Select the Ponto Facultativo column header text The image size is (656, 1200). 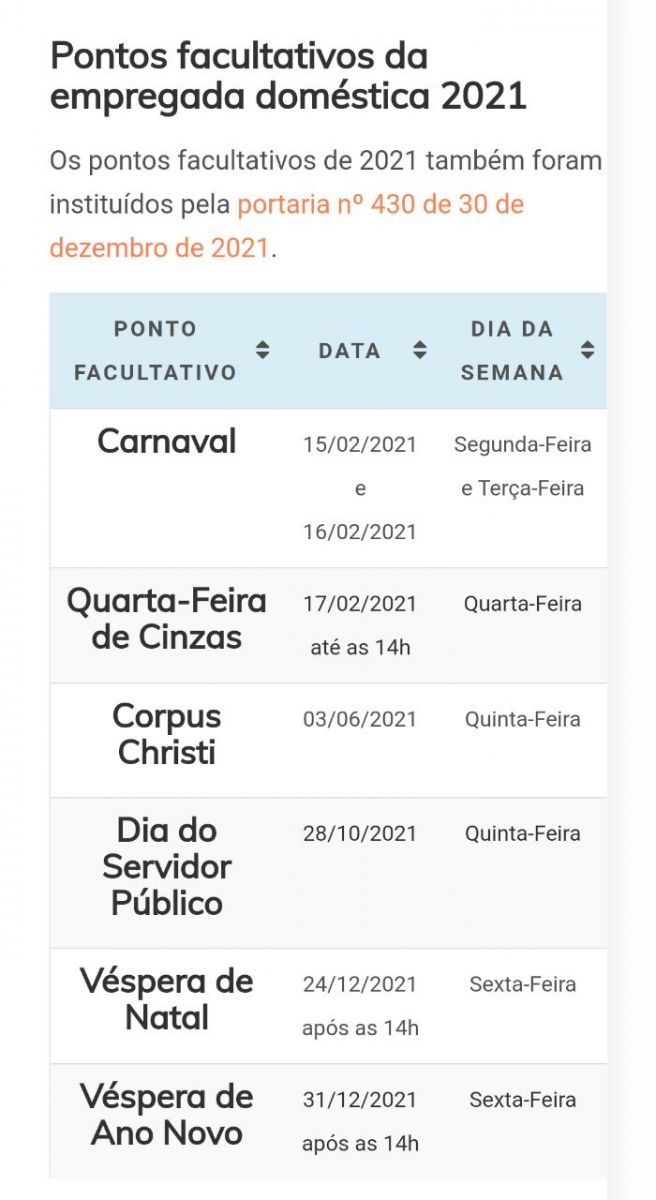pyautogui.click(x=155, y=350)
